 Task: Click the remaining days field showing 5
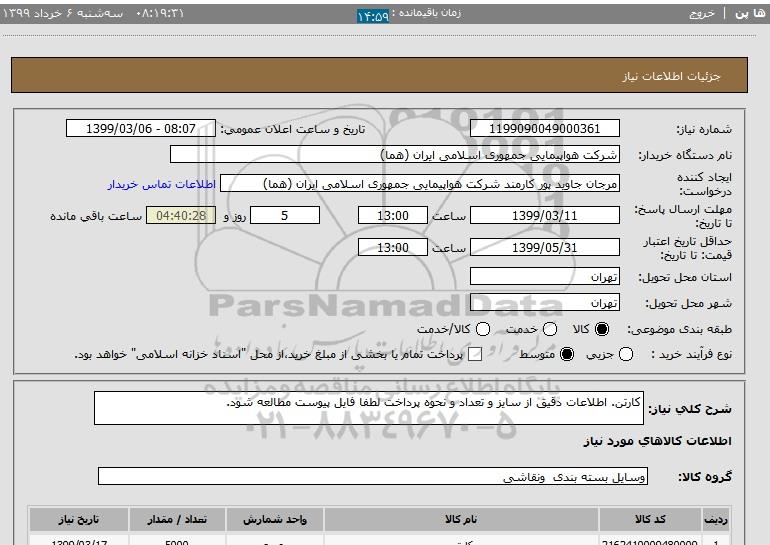coord(285,215)
